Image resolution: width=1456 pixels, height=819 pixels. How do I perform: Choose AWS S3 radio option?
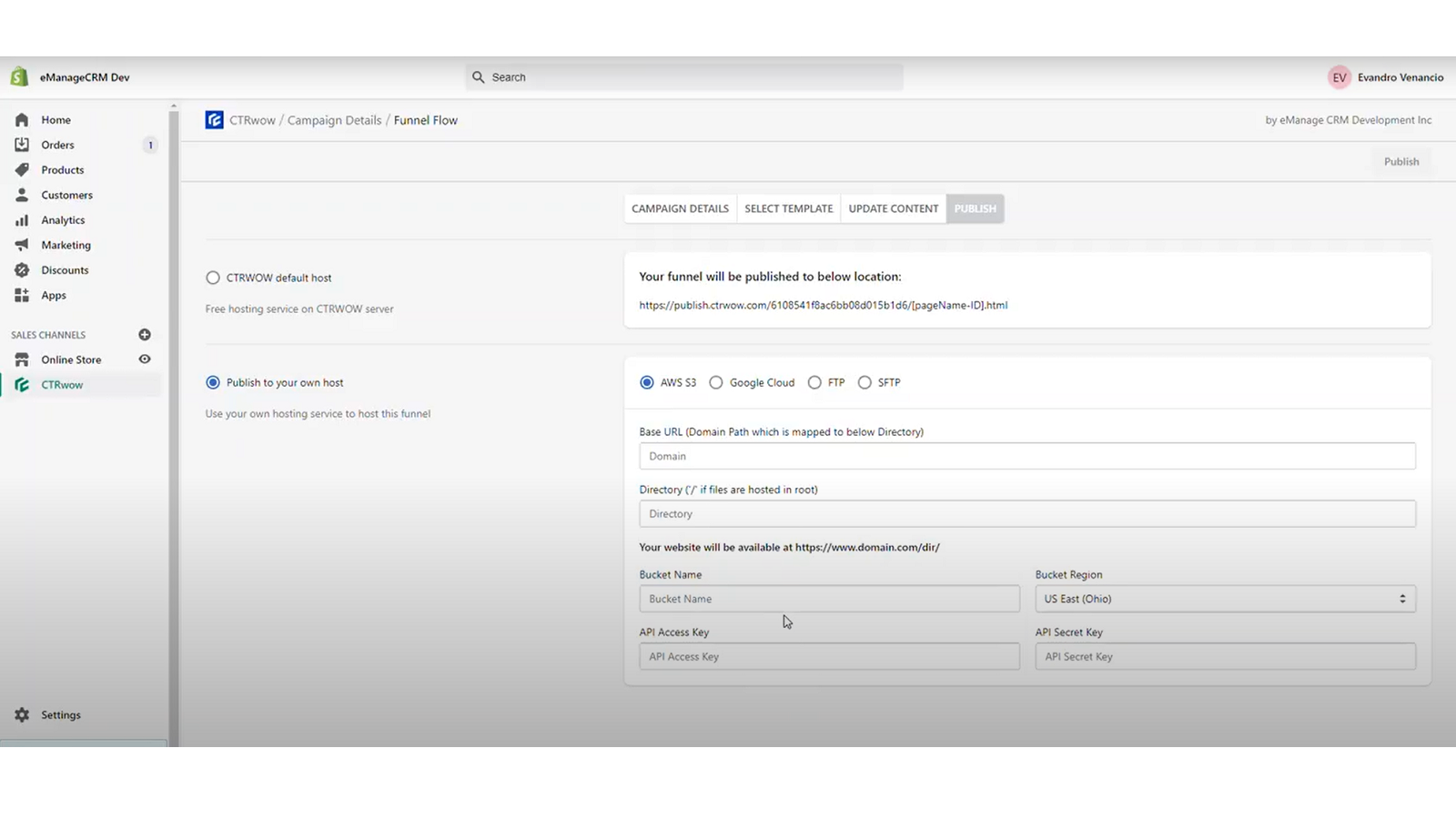coord(647,383)
